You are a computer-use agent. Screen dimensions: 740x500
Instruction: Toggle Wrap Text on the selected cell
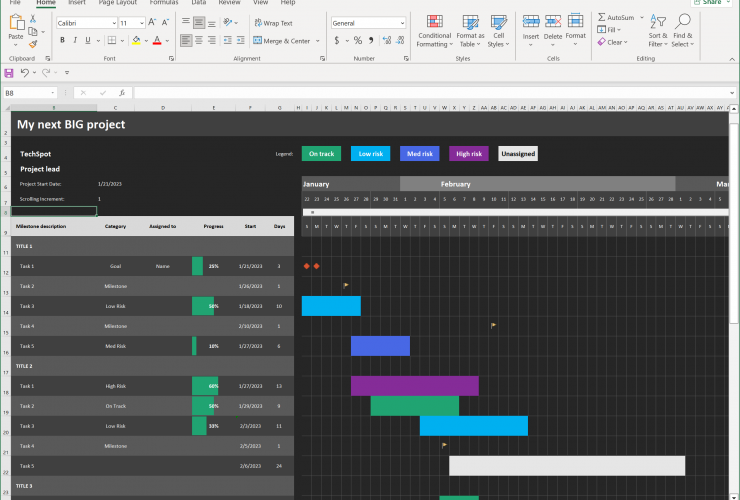273,23
